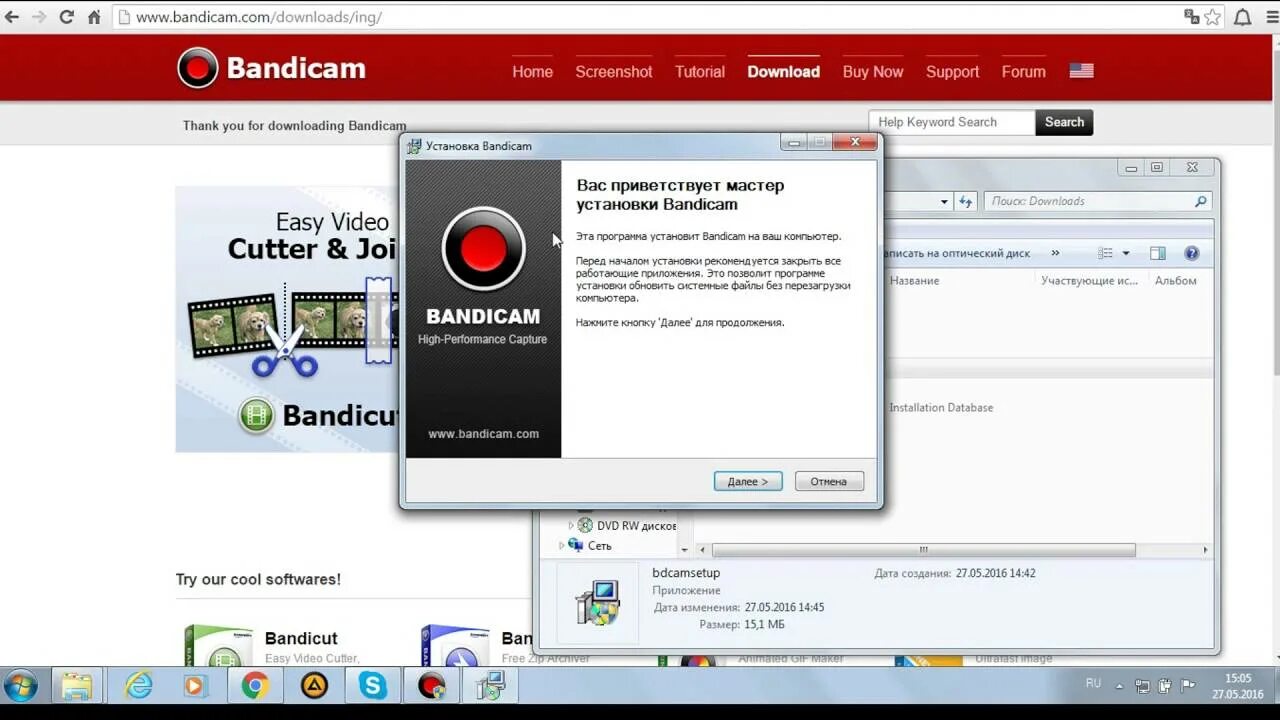Start the AIMP player from the taskbar
This screenshot has width=1280, height=720.
tap(314, 687)
